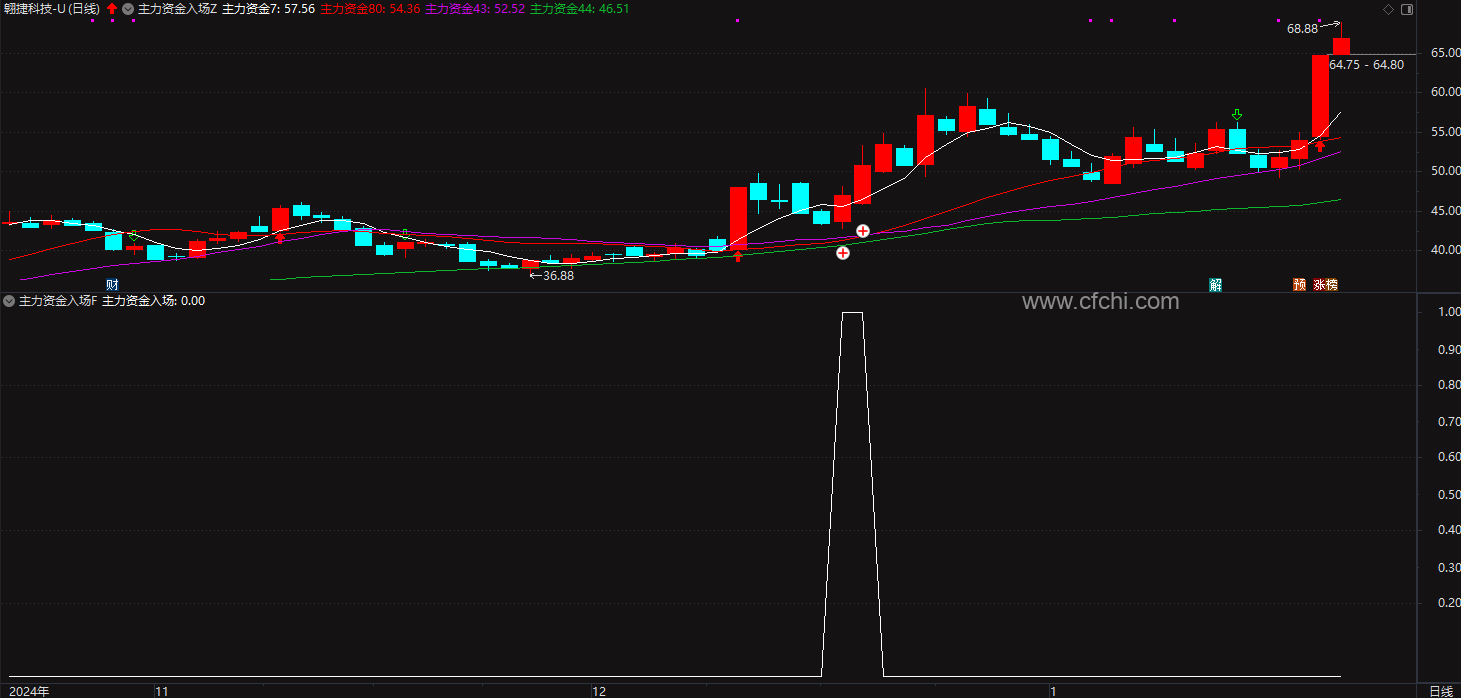The height and width of the screenshot is (698, 1461).
Task: Click the 65.00 price axis label
Action: pyautogui.click(x=1445, y=53)
